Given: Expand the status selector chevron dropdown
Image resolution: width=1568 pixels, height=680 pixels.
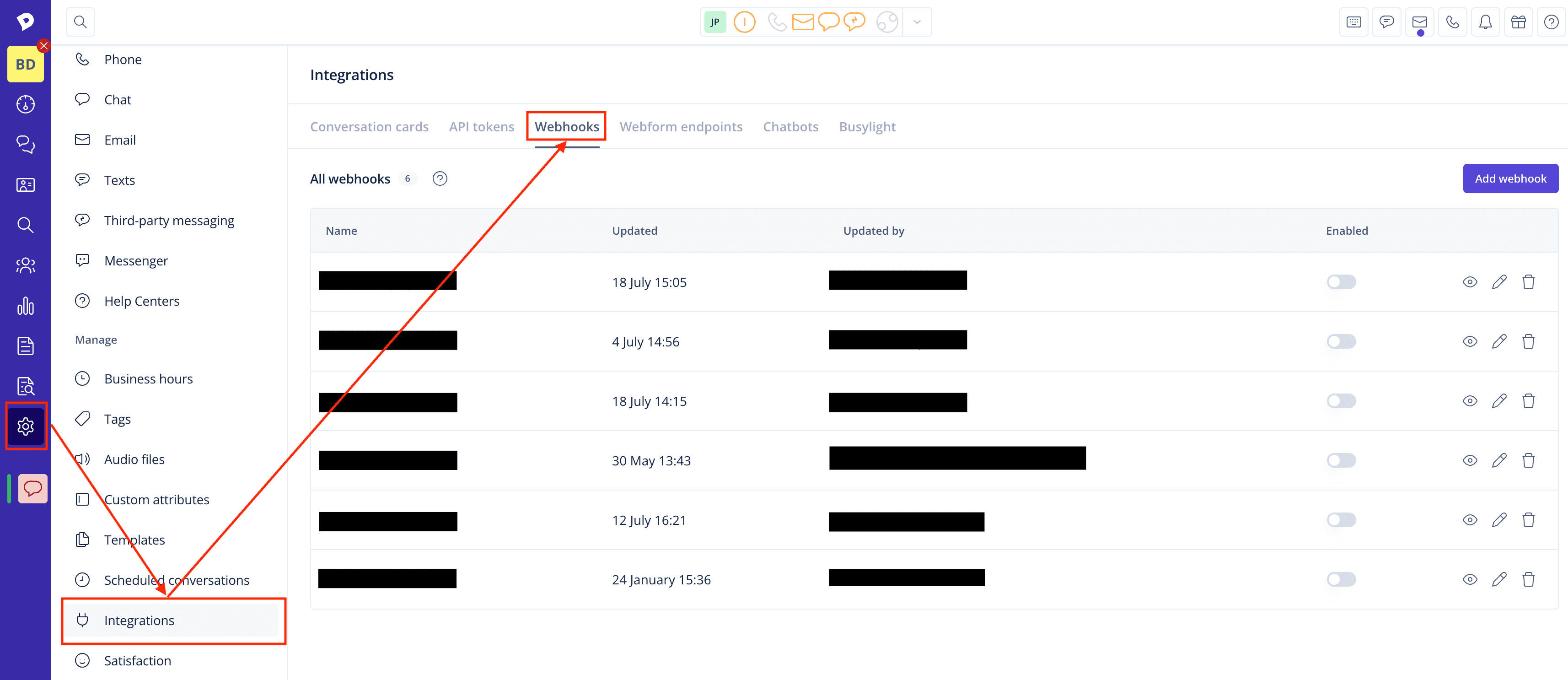Looking at the screenshot, I should (x=917, y=22).
